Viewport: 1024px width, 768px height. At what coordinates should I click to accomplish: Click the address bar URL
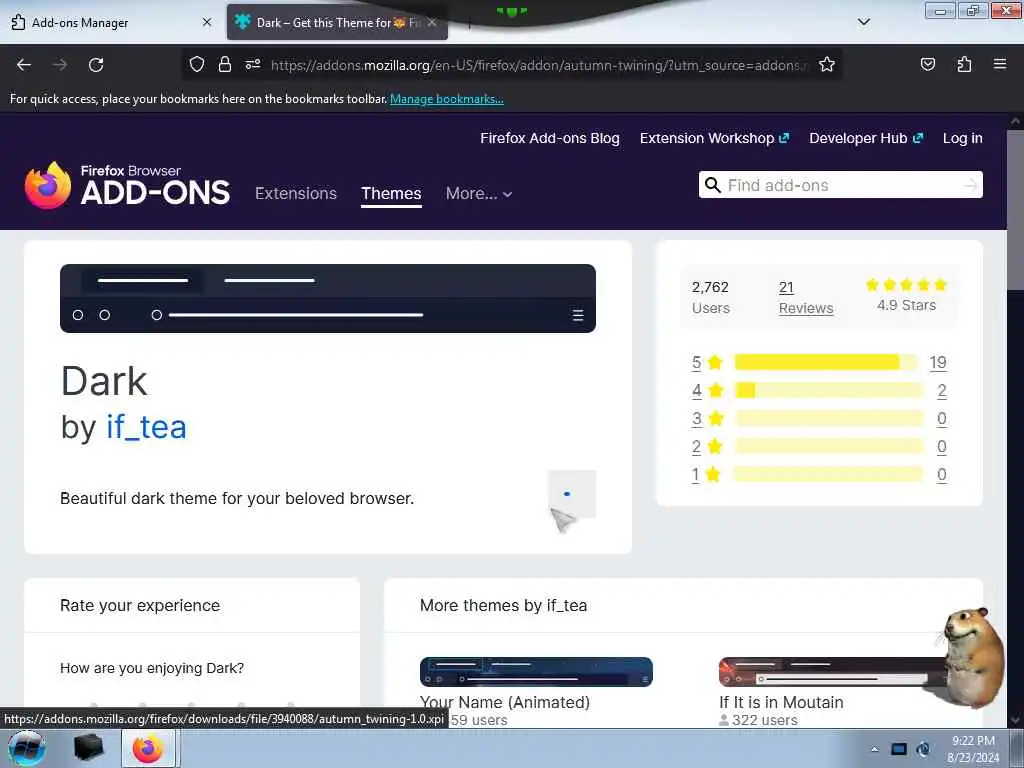click(x=539, y=65)
